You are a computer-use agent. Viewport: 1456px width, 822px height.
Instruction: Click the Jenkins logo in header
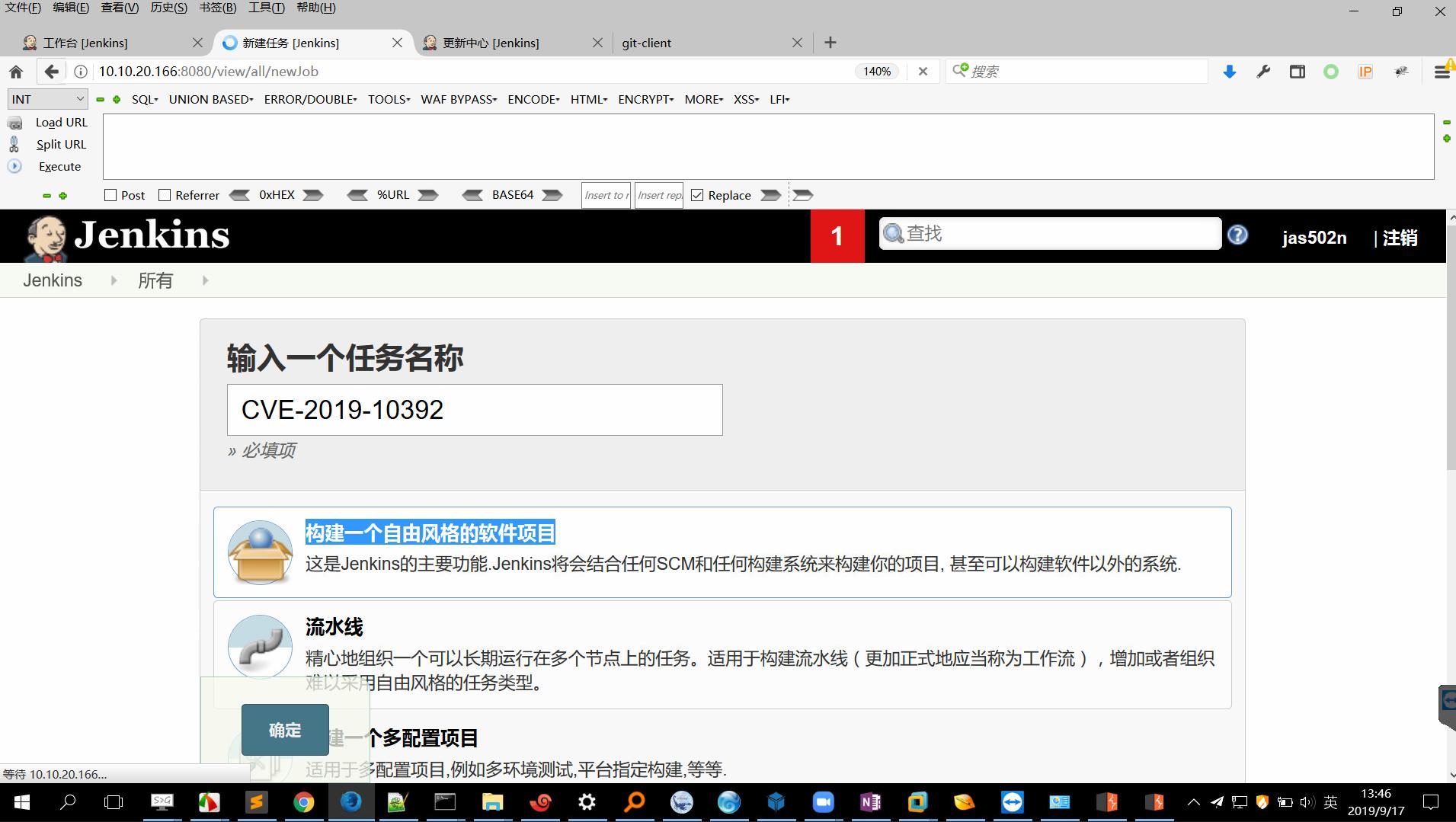[127, 236]
